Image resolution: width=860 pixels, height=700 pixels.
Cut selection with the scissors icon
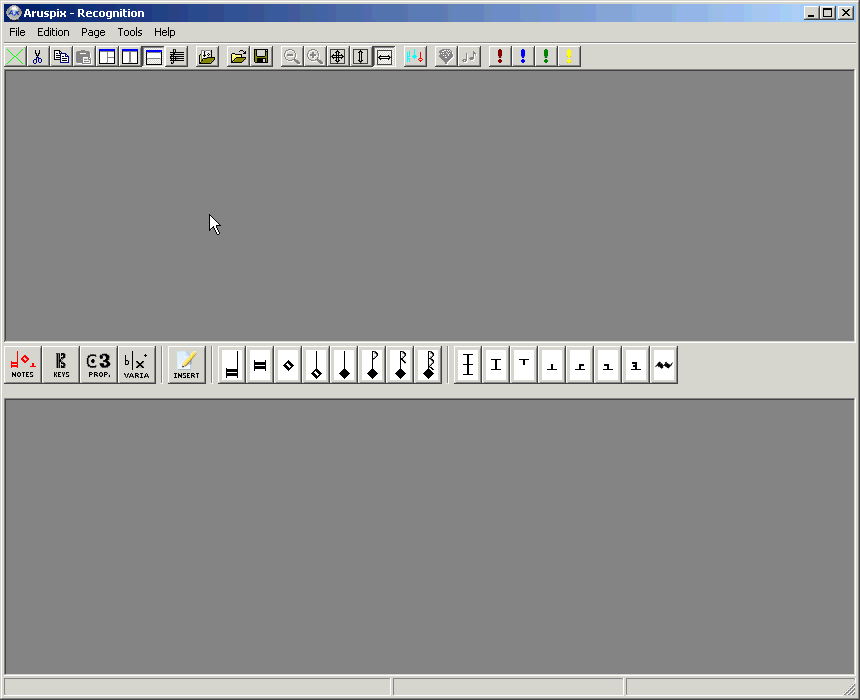[38, 57]
